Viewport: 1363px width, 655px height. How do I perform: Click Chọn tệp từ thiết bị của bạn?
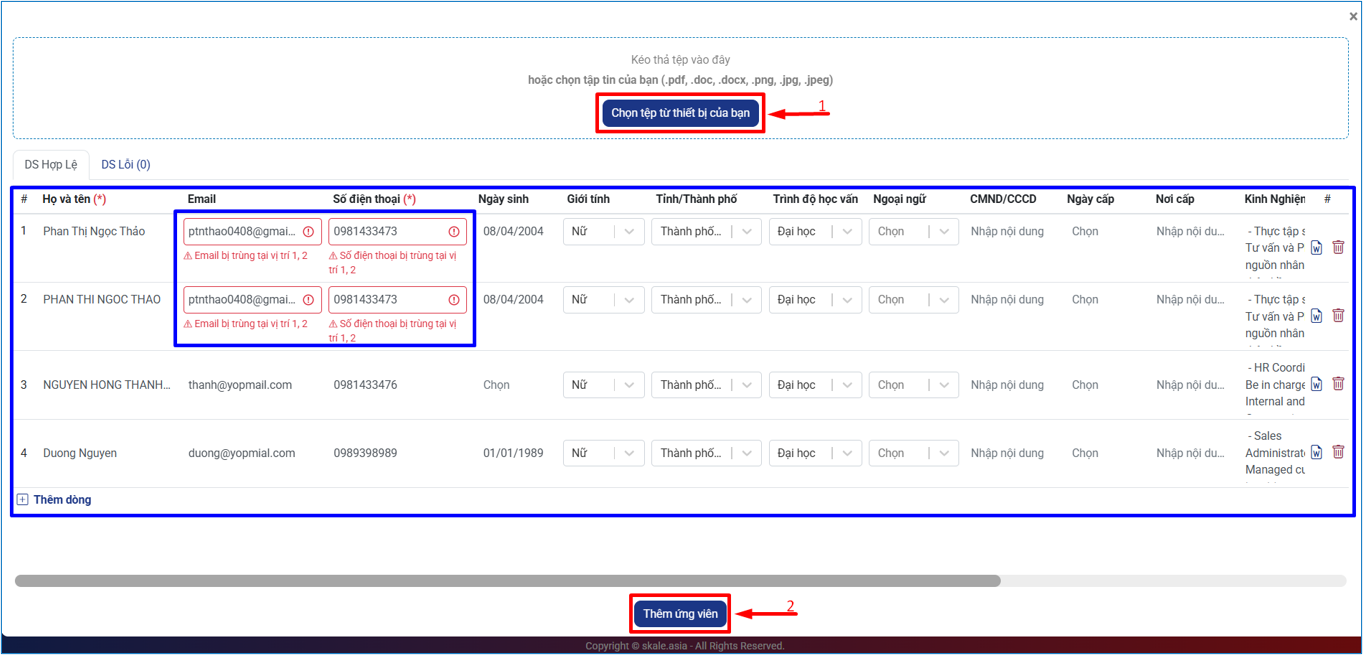pyautogui.click(x=680, y=113)
